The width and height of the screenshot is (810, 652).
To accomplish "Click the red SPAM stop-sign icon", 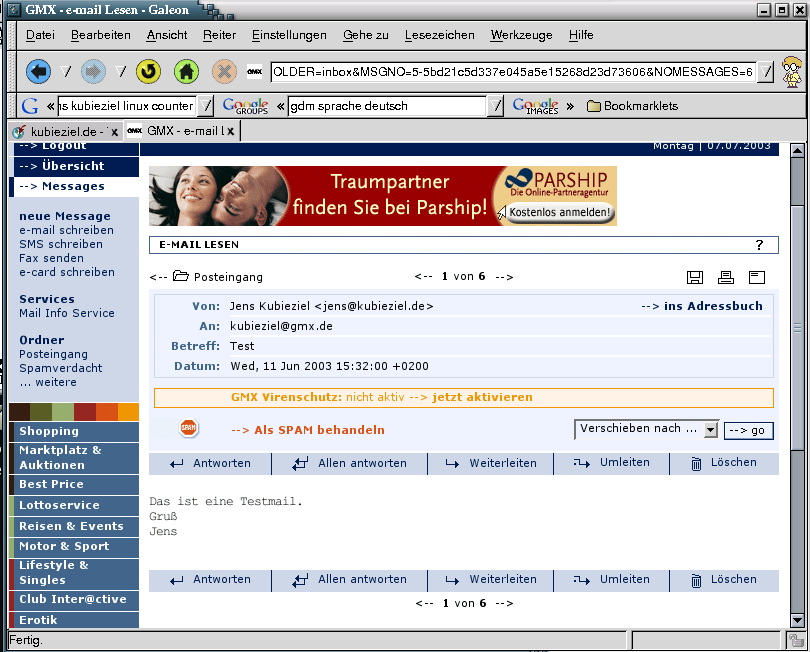I will (x=189, y=429).
